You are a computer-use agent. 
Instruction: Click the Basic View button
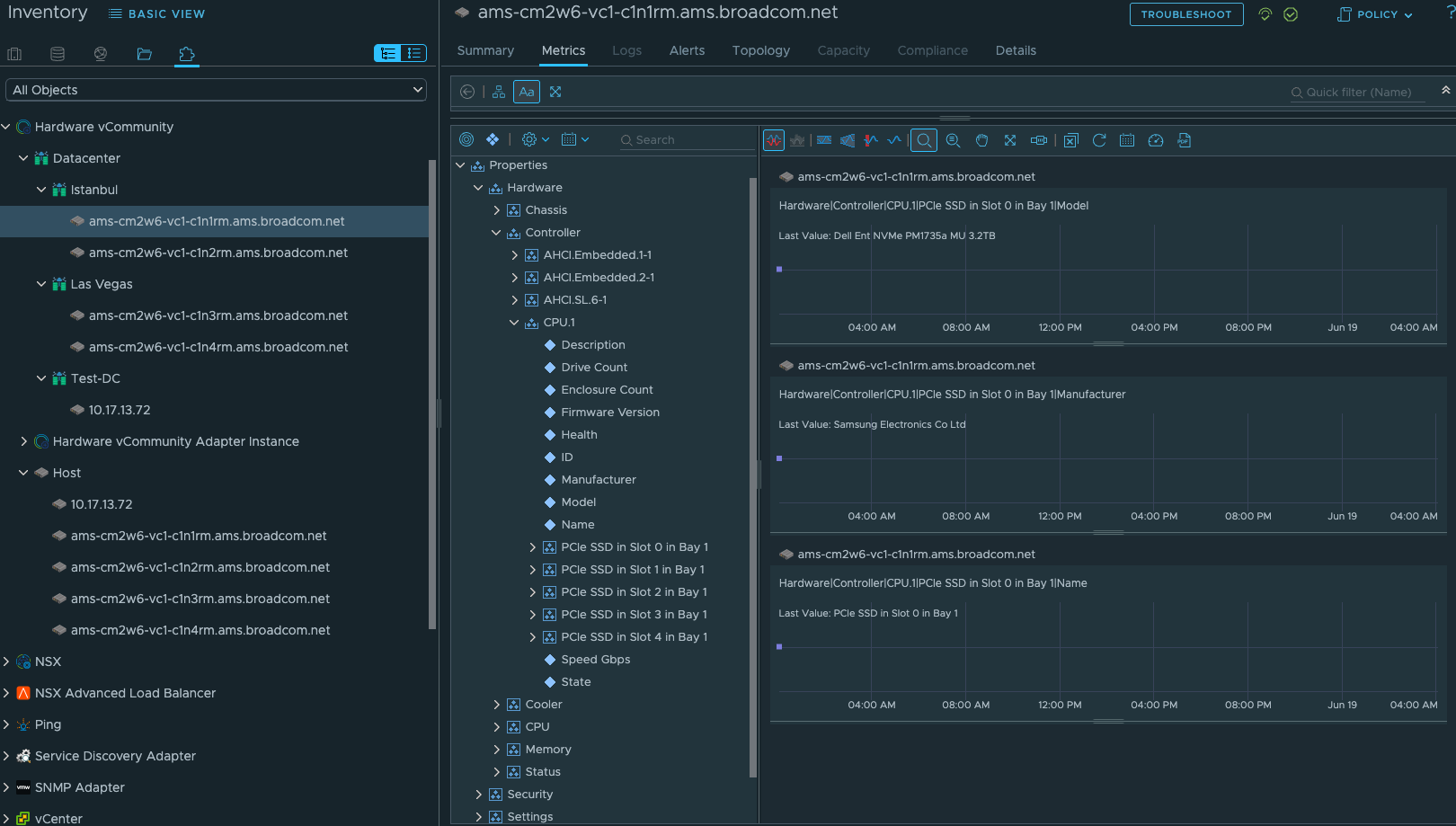pyautogui.click(x=157, y=14)
